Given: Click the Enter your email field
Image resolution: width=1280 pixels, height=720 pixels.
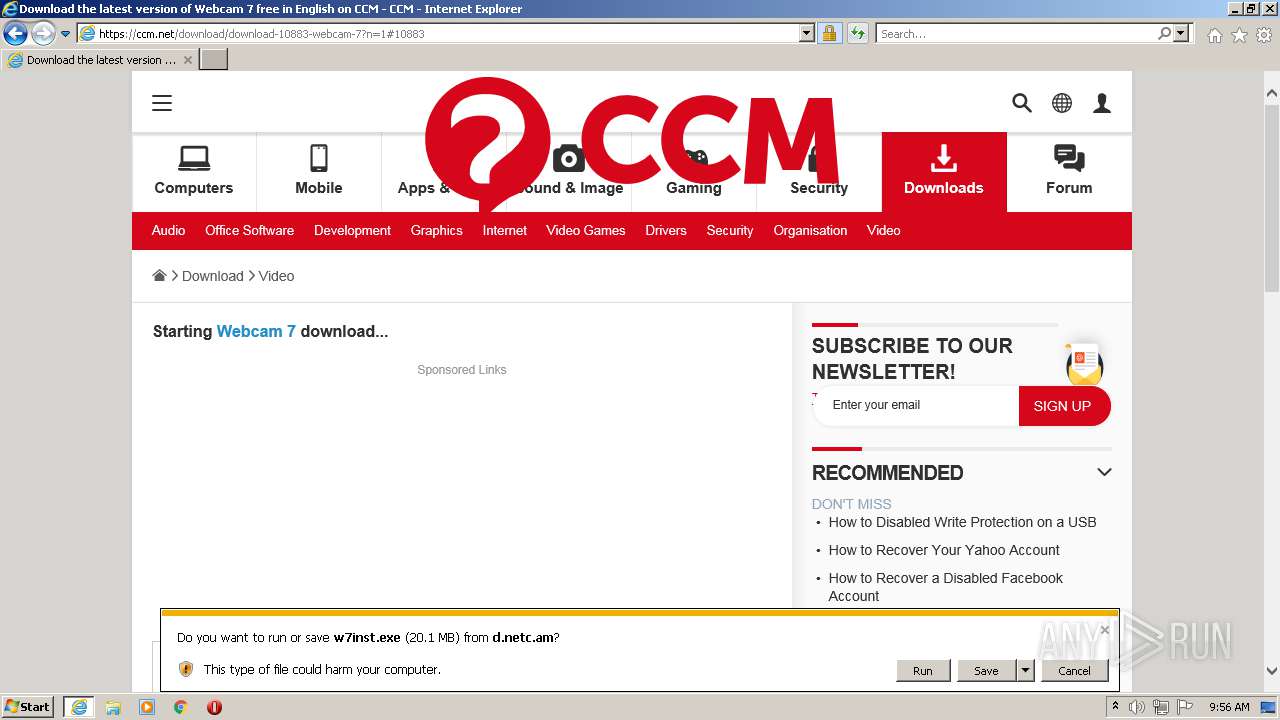Looking at the screenshot, I should click(x=915, y=405).
